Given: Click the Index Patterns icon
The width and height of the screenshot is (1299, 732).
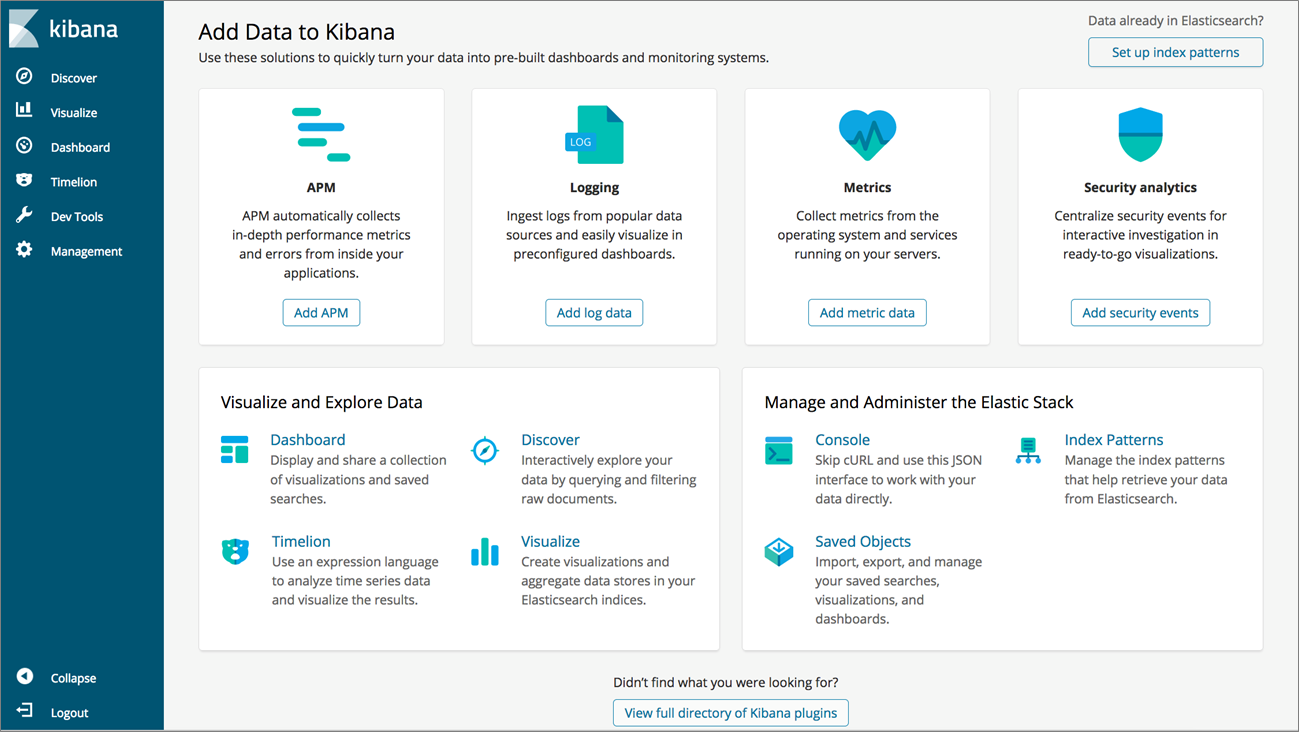Looking at the screenshot, I should pos(1028,450).
